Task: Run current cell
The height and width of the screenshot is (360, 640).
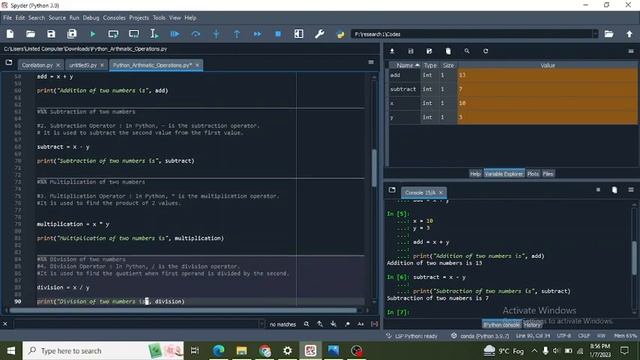Action: point(113,34)
